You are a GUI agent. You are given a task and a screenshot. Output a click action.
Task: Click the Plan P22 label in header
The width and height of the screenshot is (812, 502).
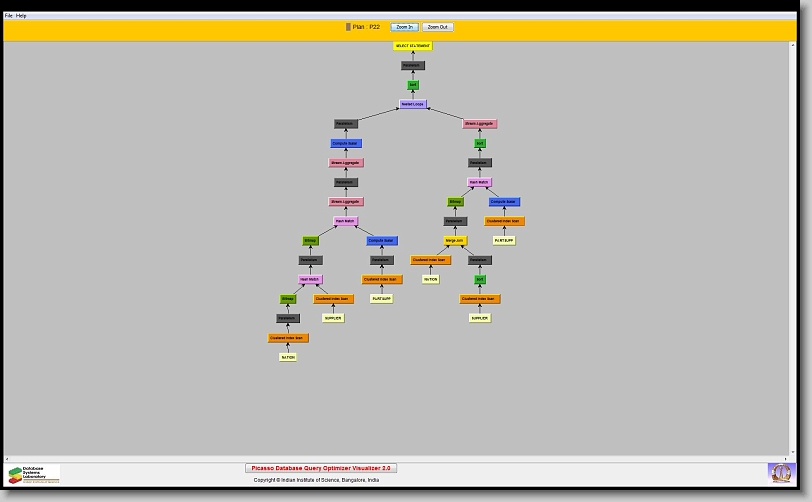coord(367,27)
